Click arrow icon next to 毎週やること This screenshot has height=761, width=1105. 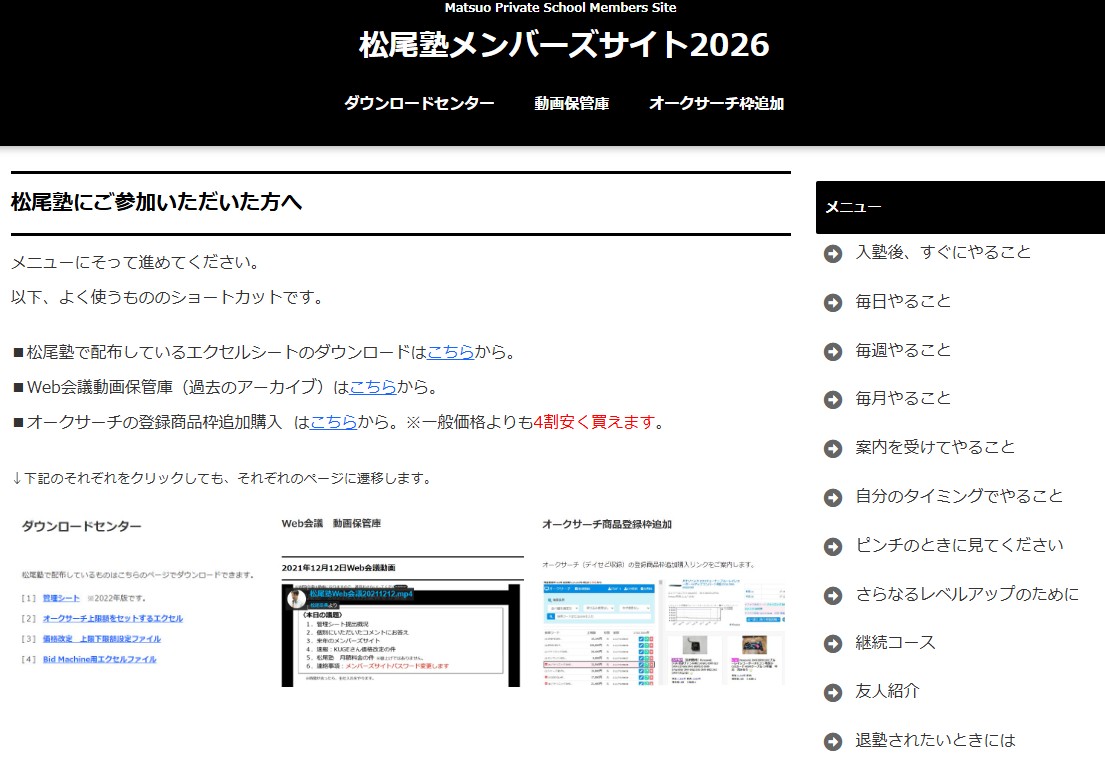pyautogui.click(x=832, y=351)
